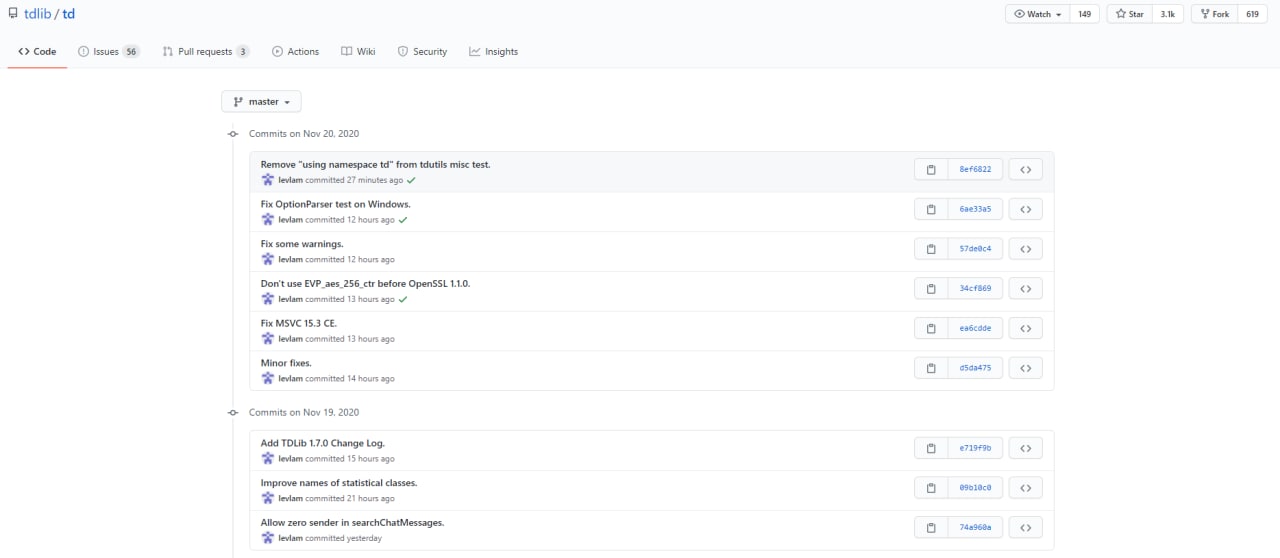This screenshot has height=558, width=1280.
Task: Open the tdlib owner link
Action: pyautogui.click(x=37, y=14)
